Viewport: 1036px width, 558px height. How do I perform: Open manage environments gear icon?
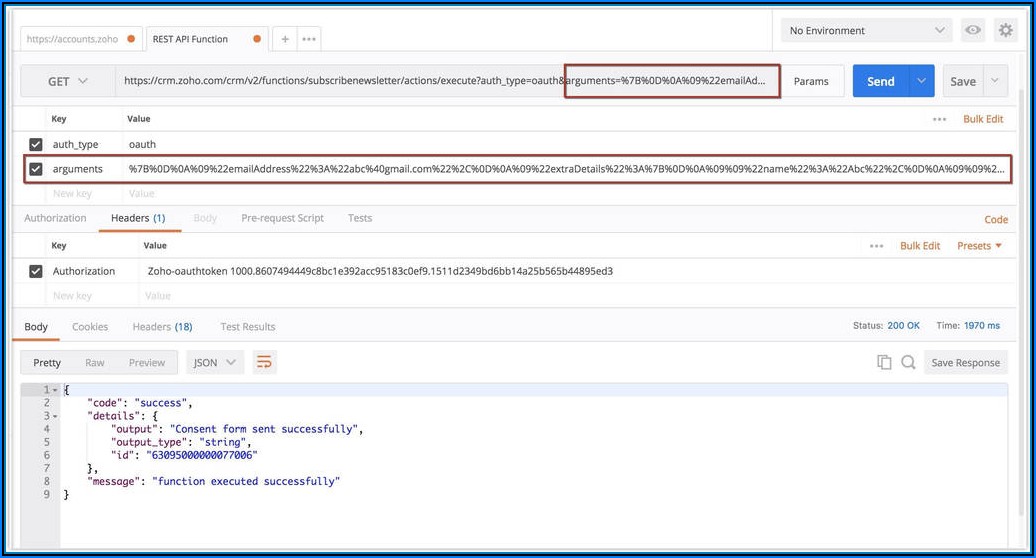tap(1005, 31)
